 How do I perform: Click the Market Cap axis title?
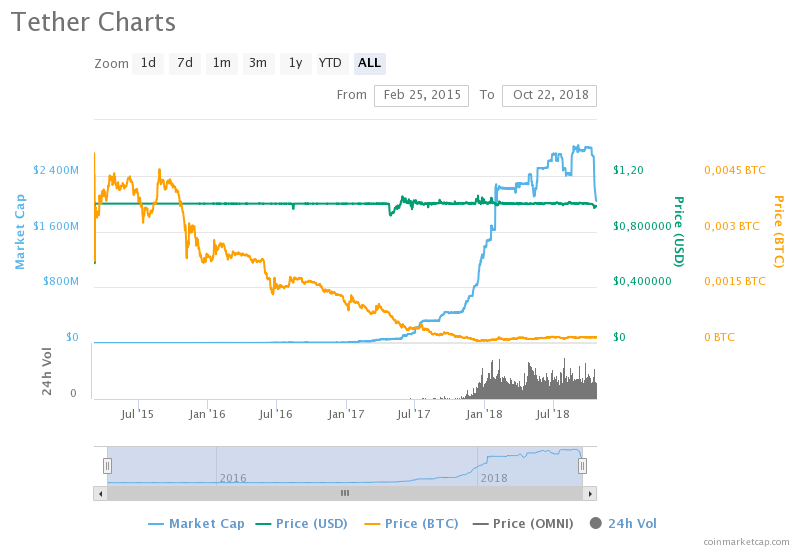19,232
